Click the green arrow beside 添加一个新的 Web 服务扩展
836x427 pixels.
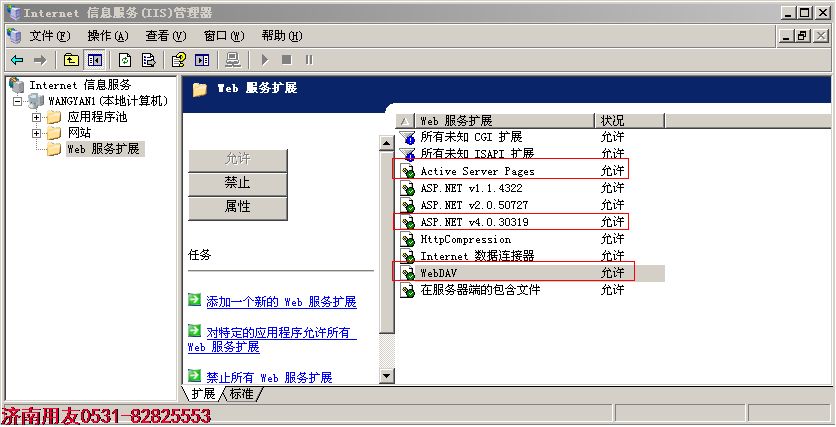(195, 300)
